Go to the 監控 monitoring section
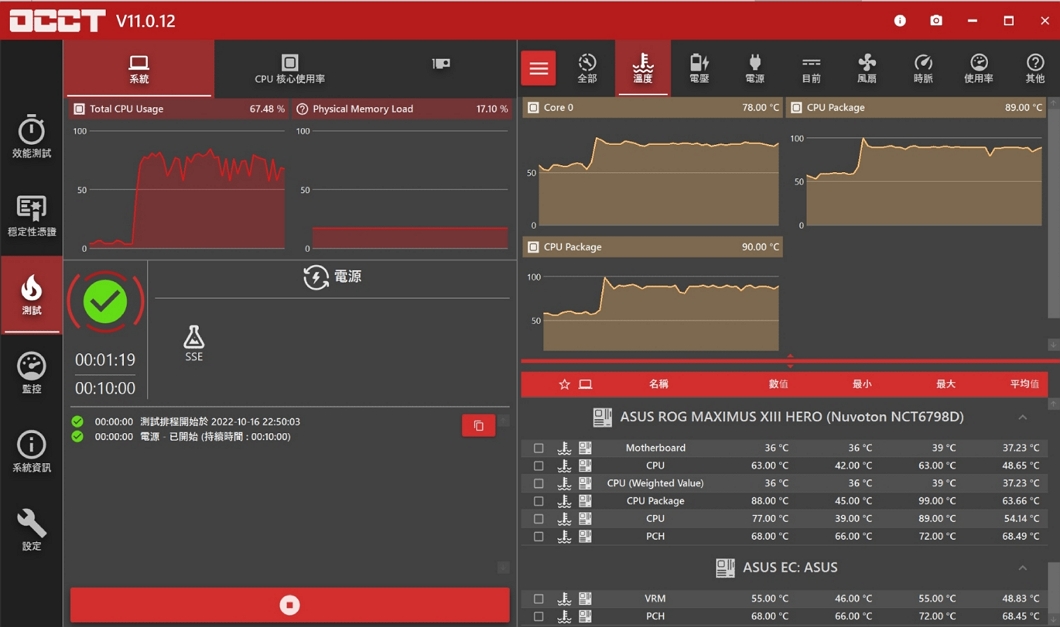 pos(31,373)
